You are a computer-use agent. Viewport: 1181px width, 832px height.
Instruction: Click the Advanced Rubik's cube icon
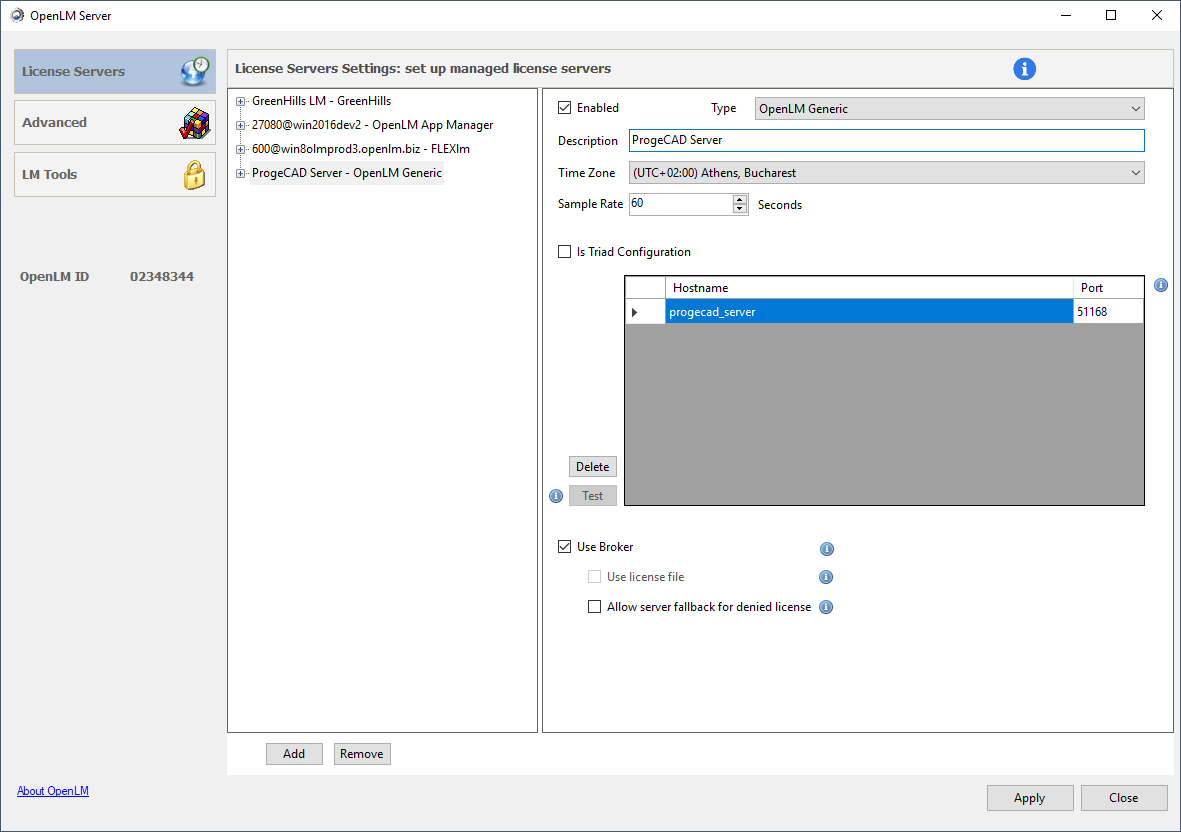(x=194, y=123)
